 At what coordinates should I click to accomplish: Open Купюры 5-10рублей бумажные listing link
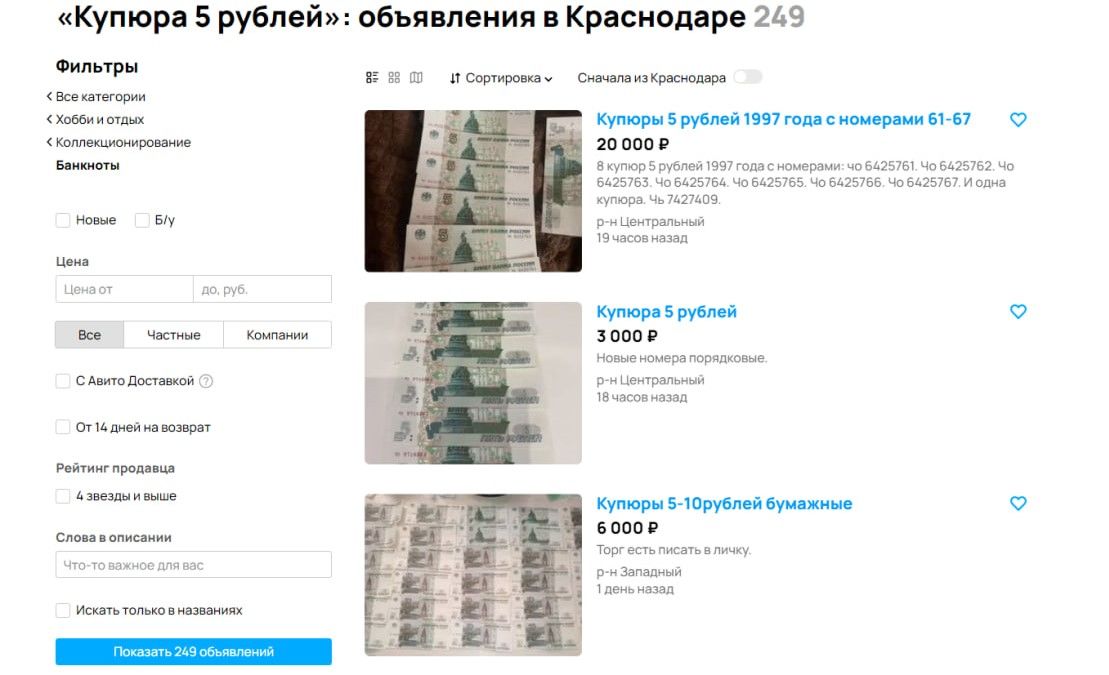click(x=724, y=504)
